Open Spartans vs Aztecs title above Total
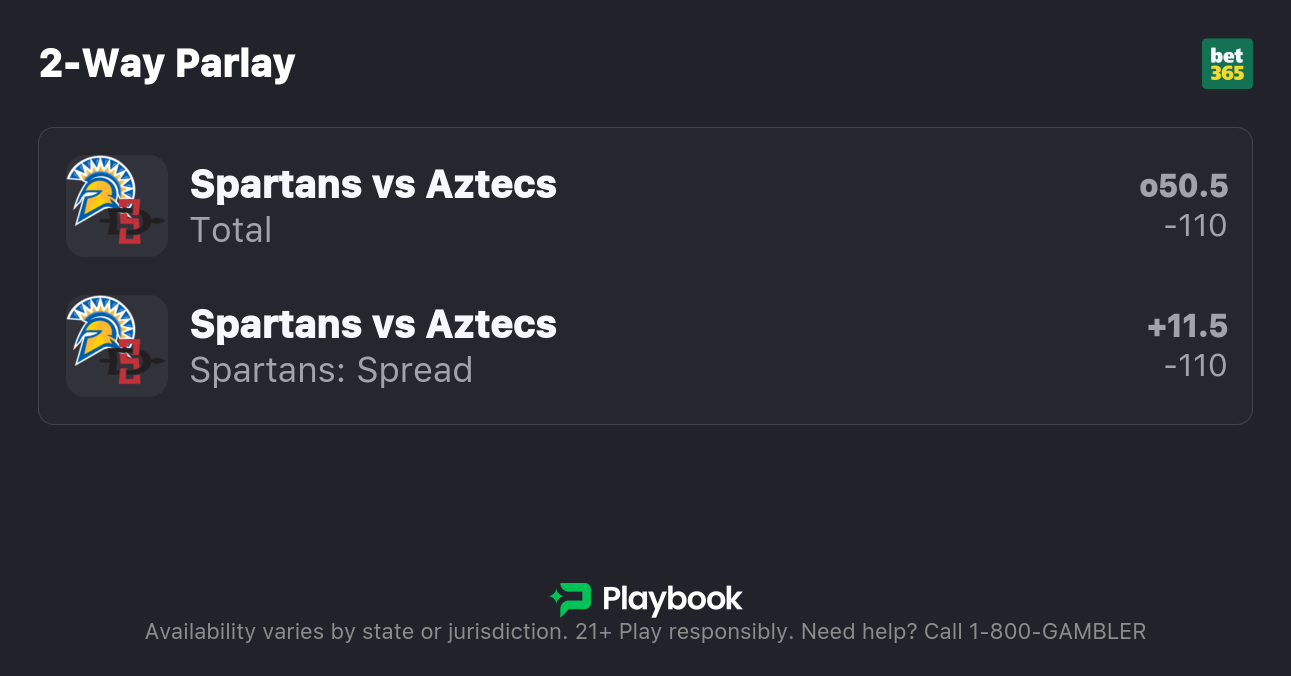Viewport: 1291px width, 676px height. point(373,184)
